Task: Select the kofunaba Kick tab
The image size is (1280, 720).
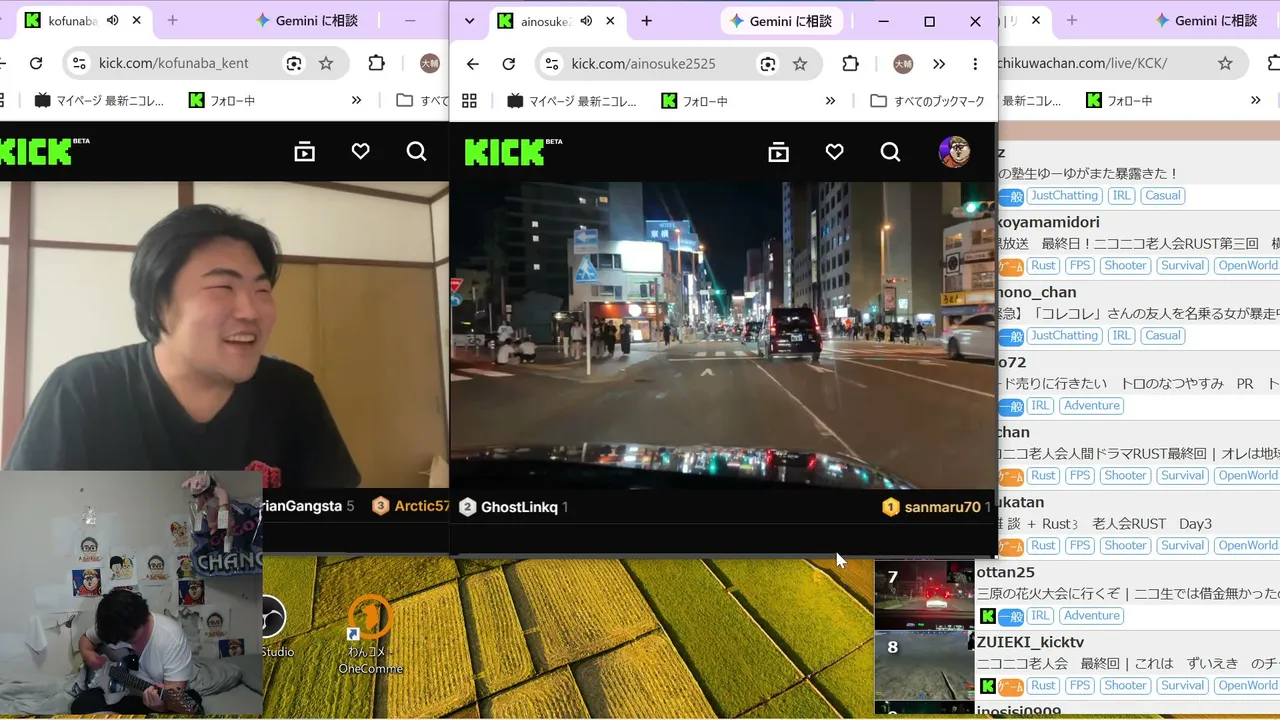Action: pyautogui.click(x=84, y=21)
